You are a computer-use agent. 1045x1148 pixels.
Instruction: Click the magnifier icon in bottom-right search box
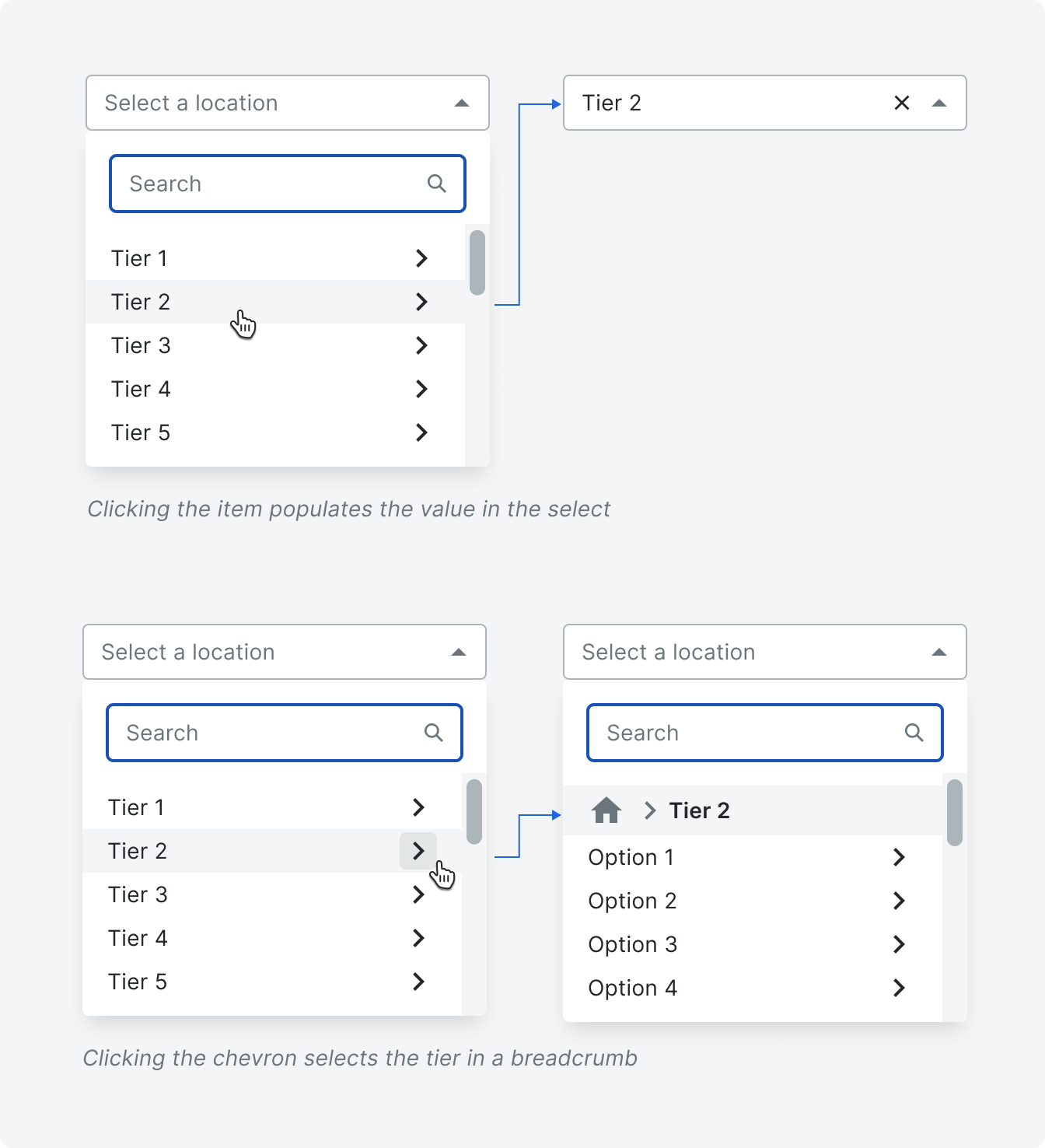[x=914, y=733]
